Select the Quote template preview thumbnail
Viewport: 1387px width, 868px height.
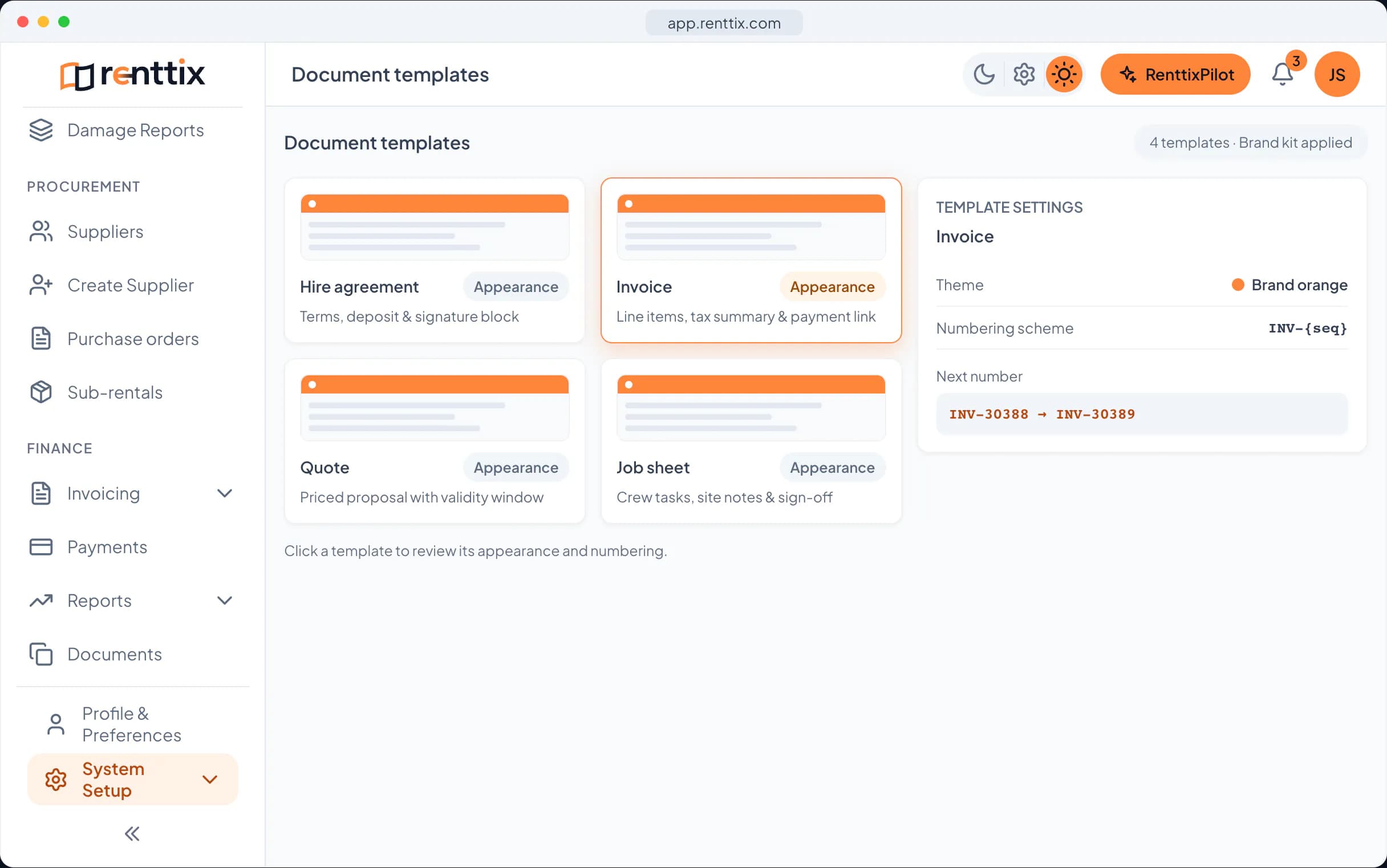pos(435,408)
